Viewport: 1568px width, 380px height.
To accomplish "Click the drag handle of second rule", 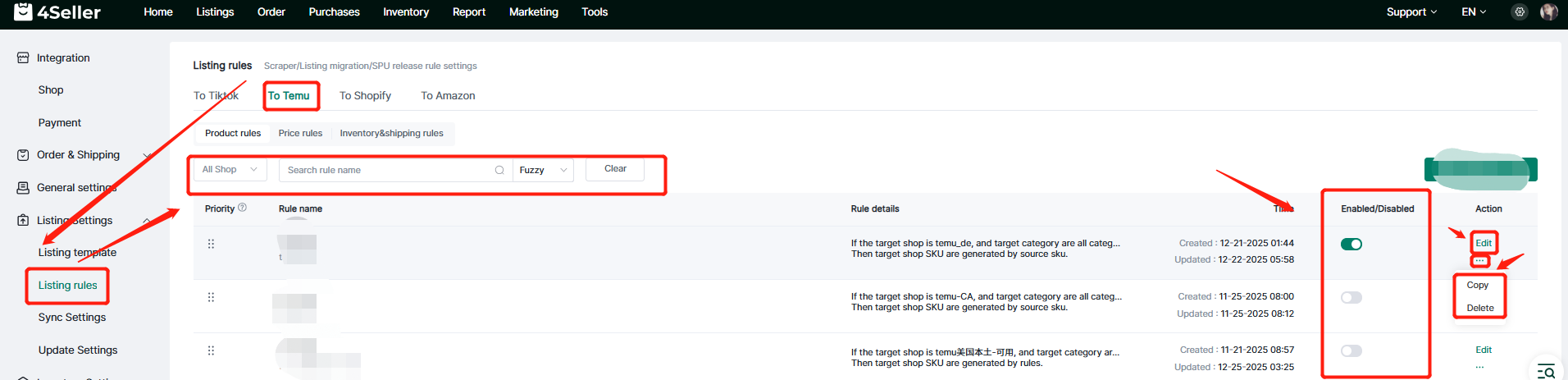I will [x=211, y=297].
